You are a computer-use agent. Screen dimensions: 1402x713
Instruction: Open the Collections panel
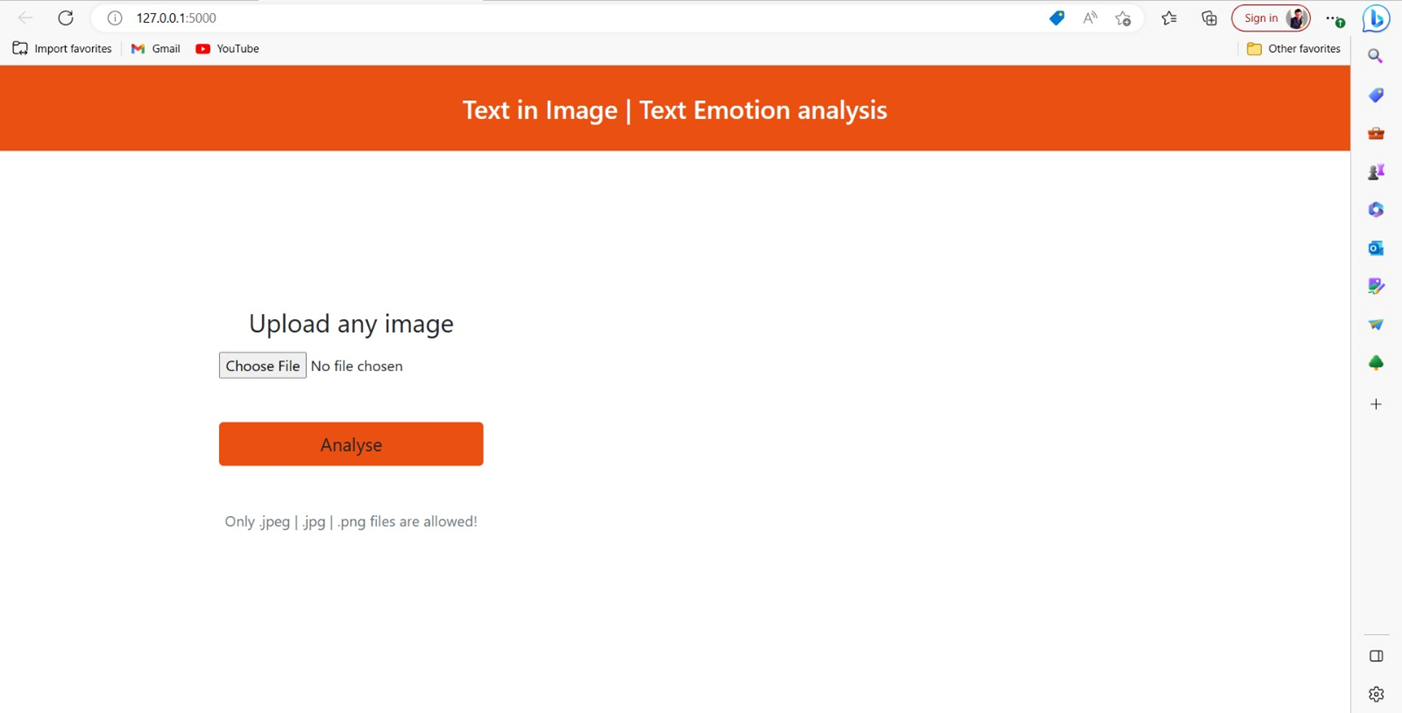1209,18
